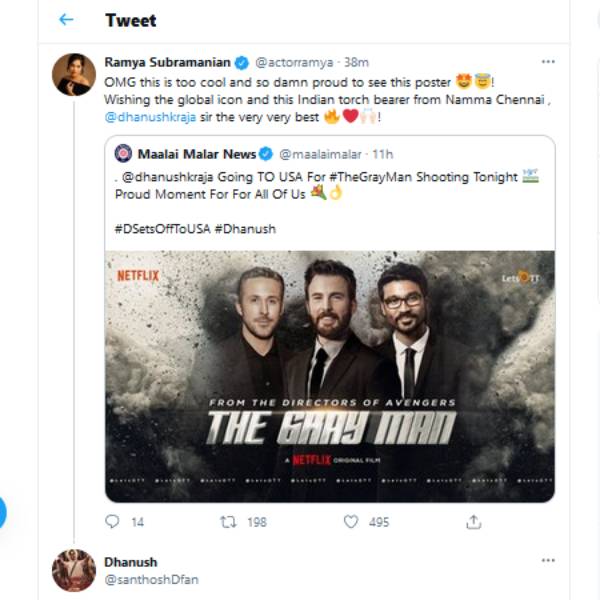
Task: Click Maalai Malar News avatar icon
Action: click(123, 154)
